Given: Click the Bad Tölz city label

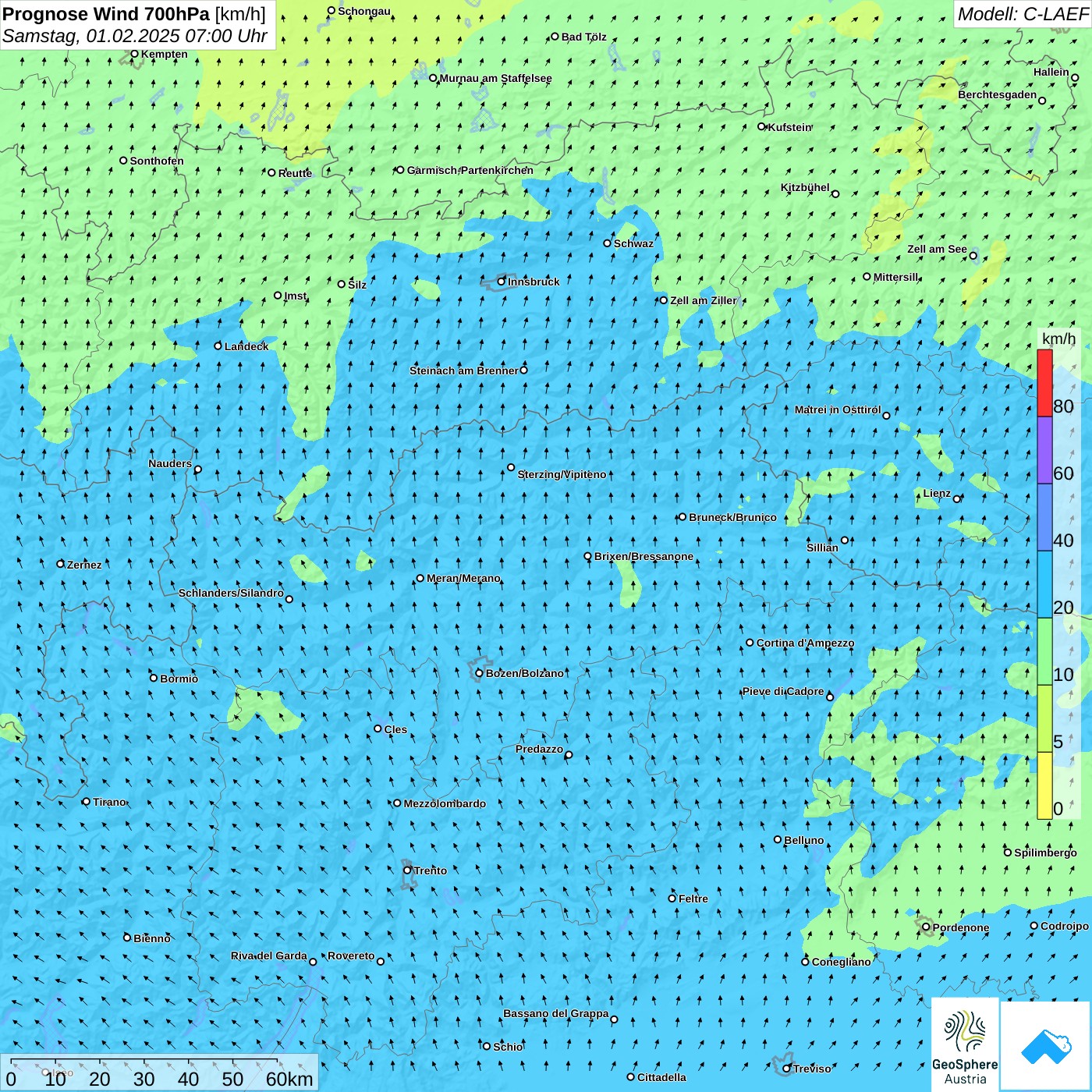Looking at the screenshot, I should click(584, 37).
